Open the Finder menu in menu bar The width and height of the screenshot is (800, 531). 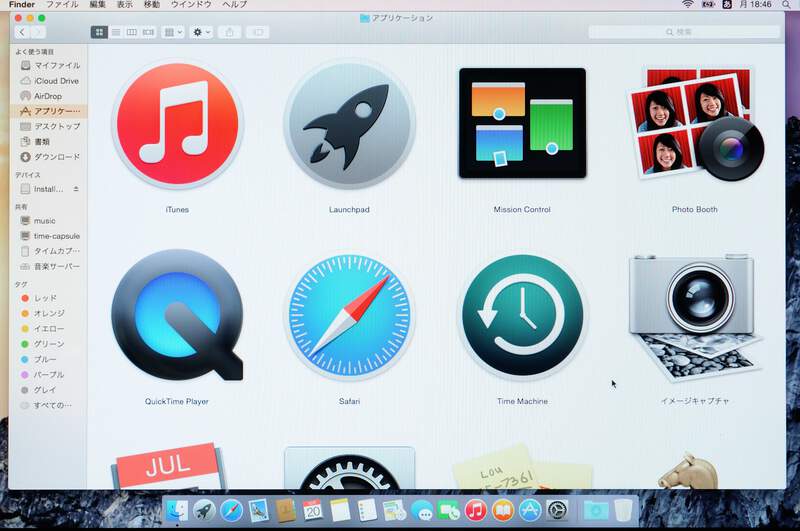[22, 5]
